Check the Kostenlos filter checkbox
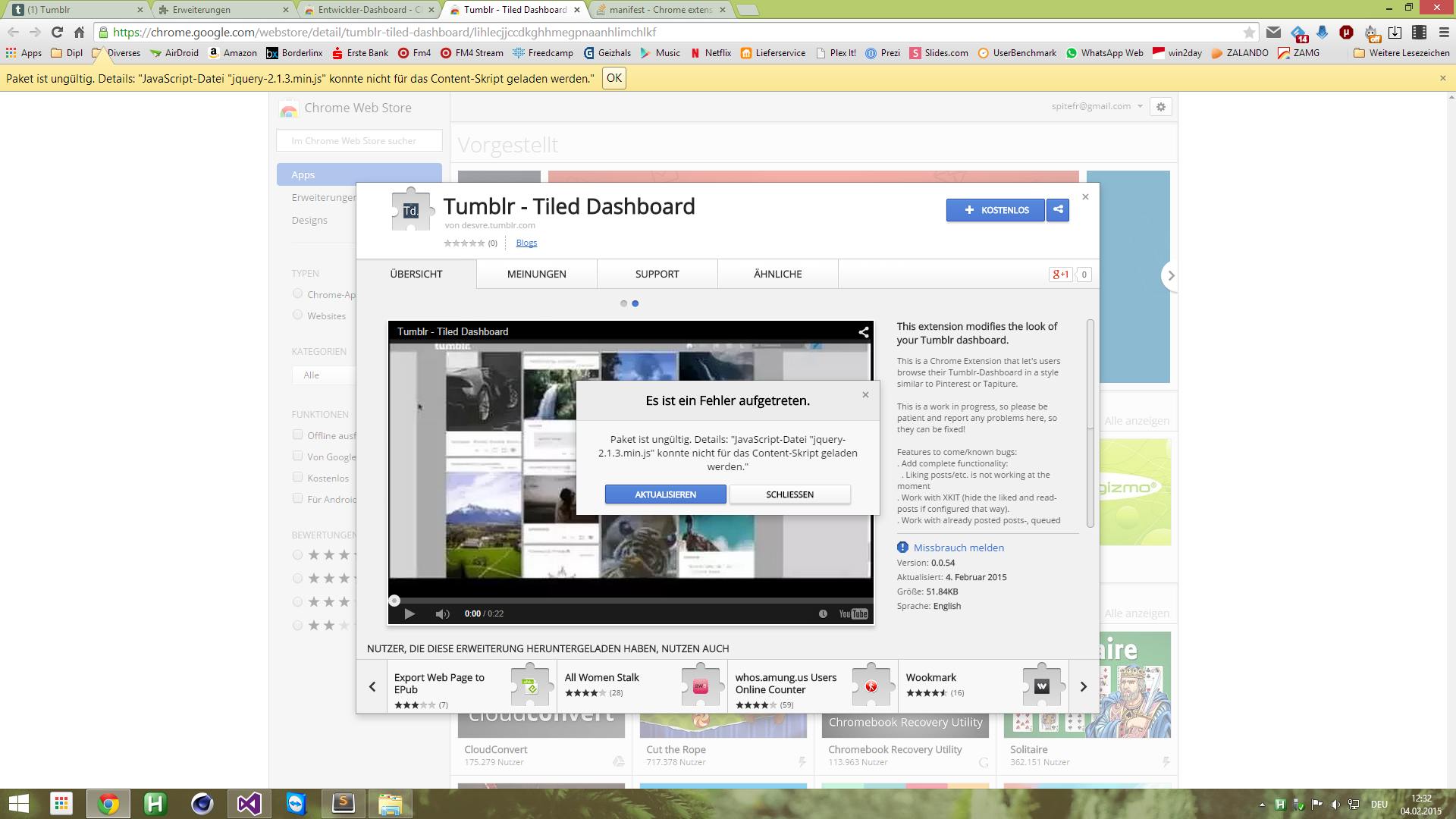This screenshot has width=1456, height=819. [x=297, y=477]
